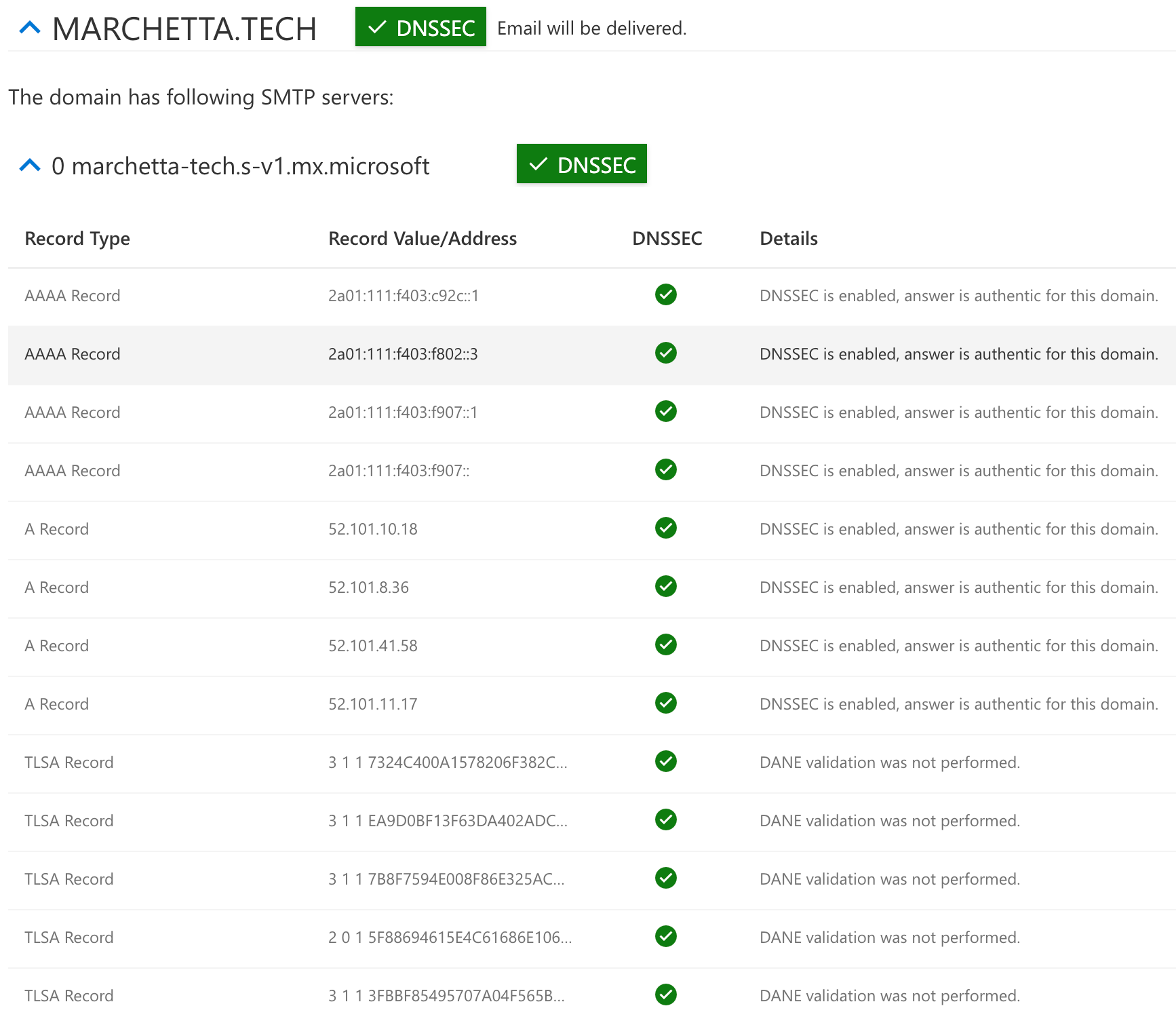Click the DNSSEC column header
Image resolution: width=1176 pixels, height=1023 pixels.
[667, 239]
